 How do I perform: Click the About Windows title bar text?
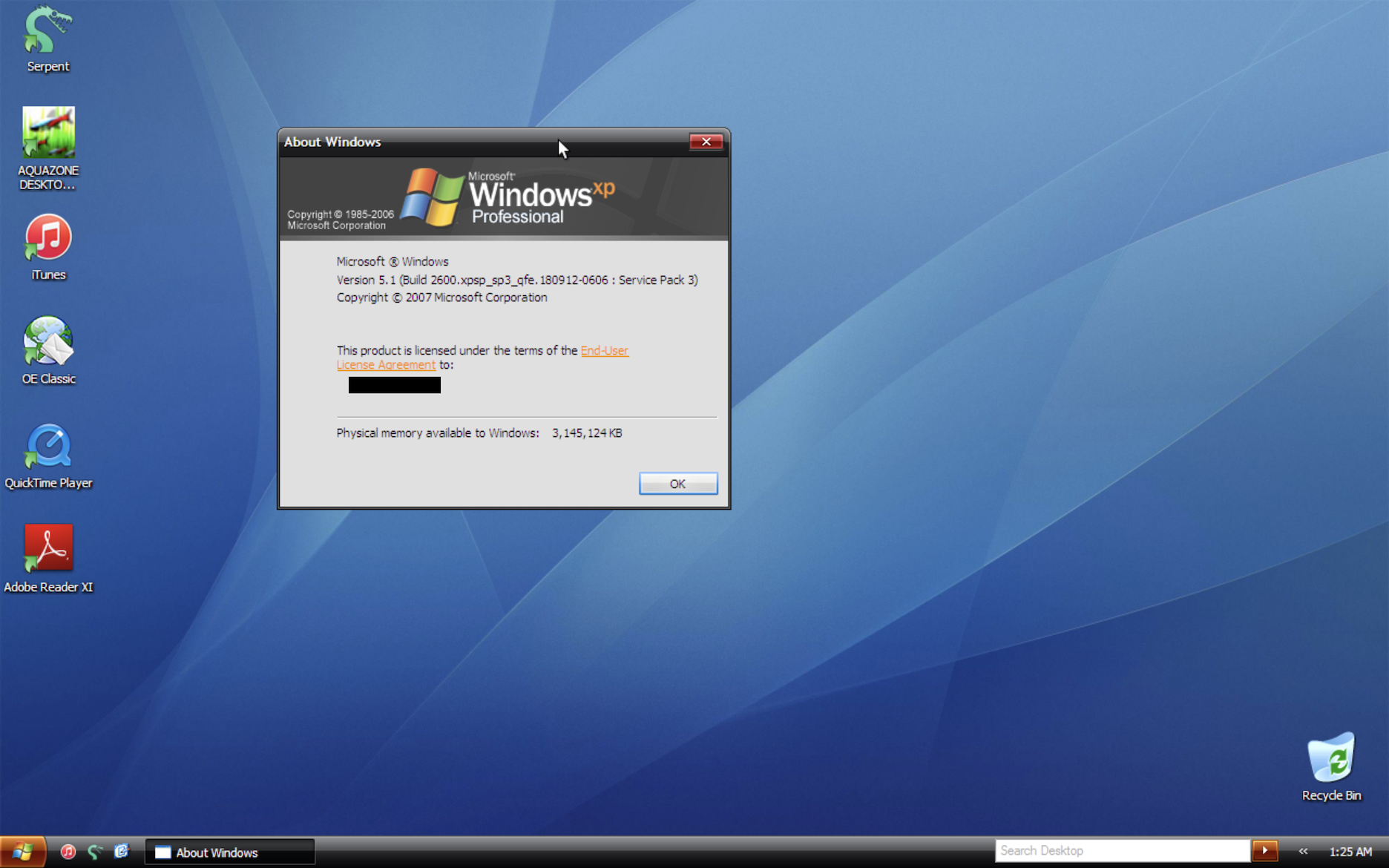[332, 142]
